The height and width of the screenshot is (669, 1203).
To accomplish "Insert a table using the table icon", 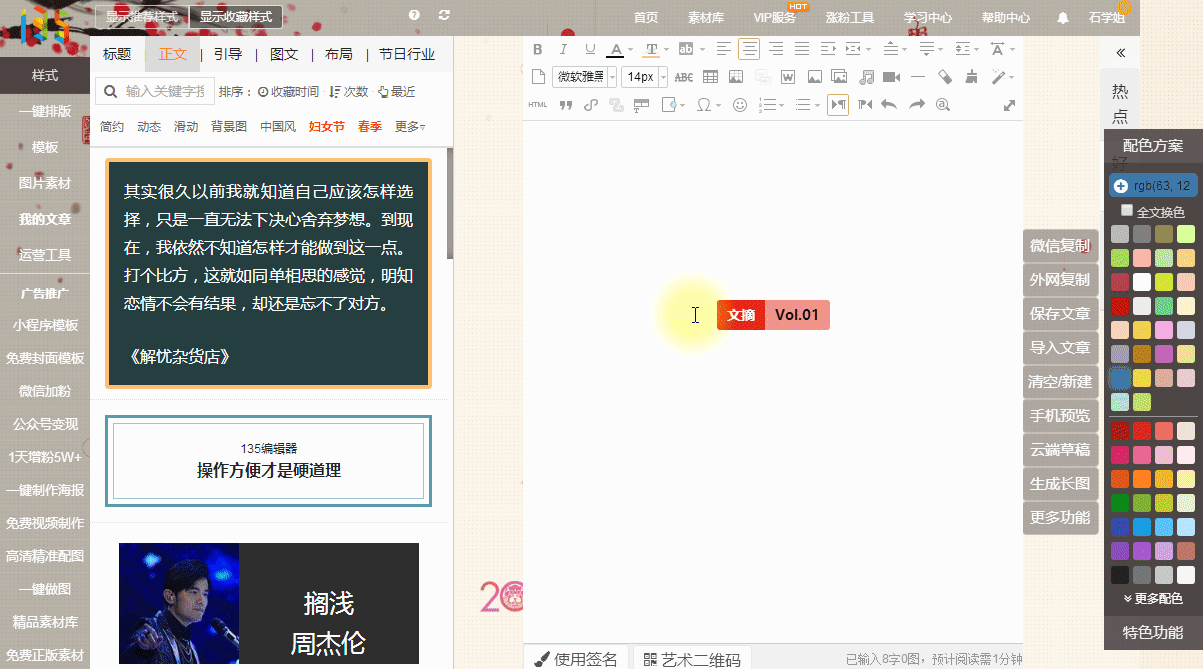I will [x=710, y=77].
